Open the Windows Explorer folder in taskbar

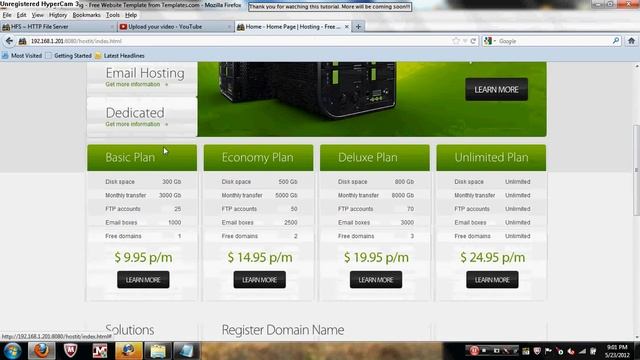point(158,351)
